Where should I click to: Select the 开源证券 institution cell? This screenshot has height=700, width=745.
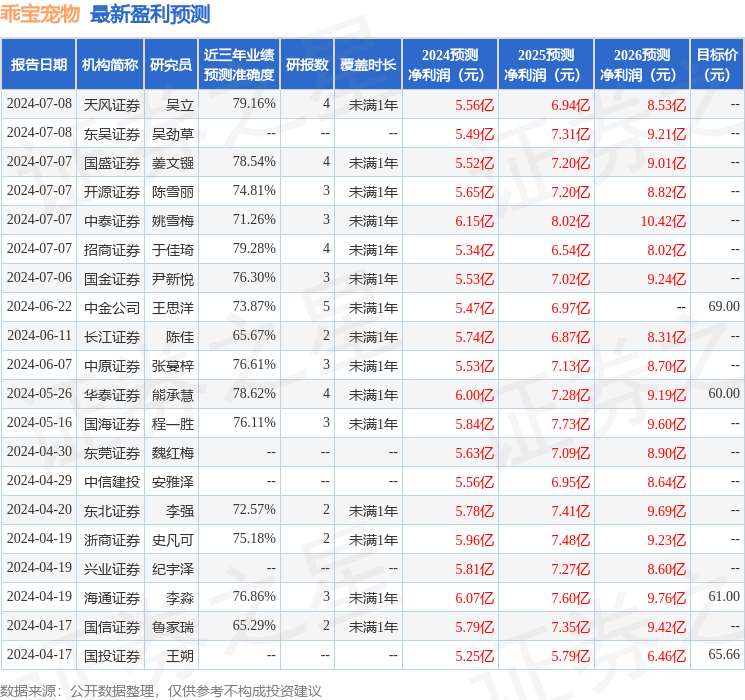click(x=112, y=192)
